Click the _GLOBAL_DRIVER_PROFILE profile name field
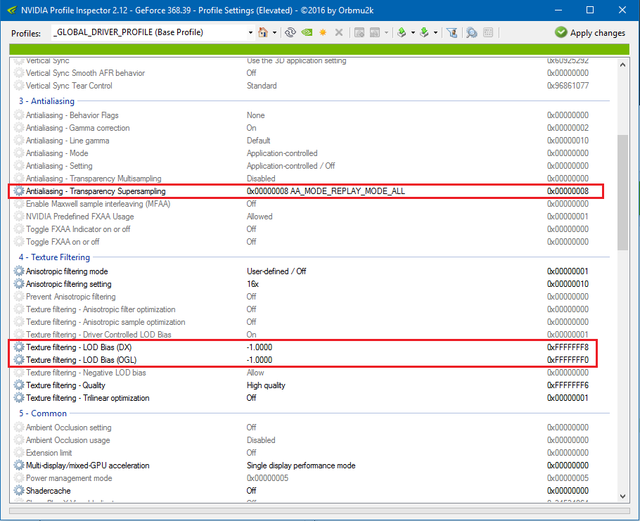The height and width of the screenshot is (521, 640). (149, 32)
